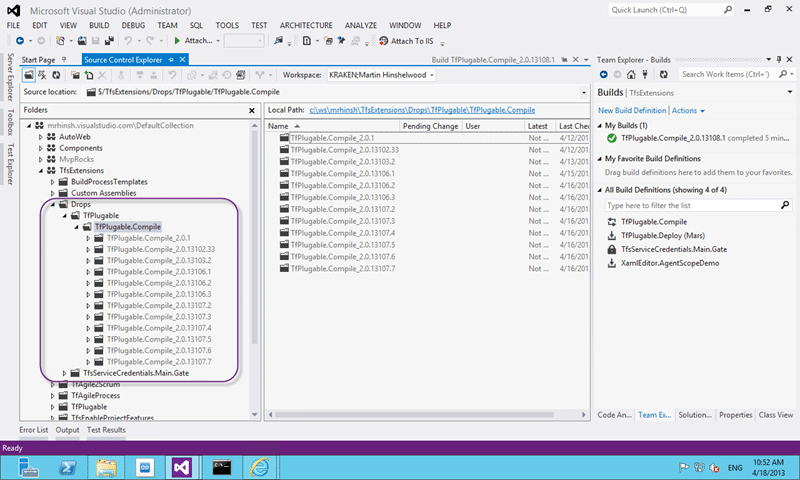Click the TfPlugable.Compile build definition icon
The width and height of the screenshot is (800, 480).
612,222
